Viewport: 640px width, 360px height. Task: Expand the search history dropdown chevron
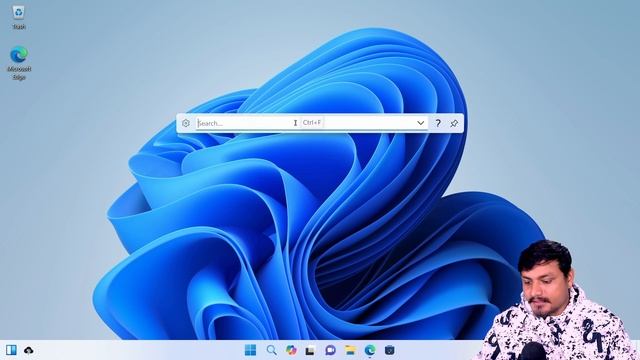421,123
